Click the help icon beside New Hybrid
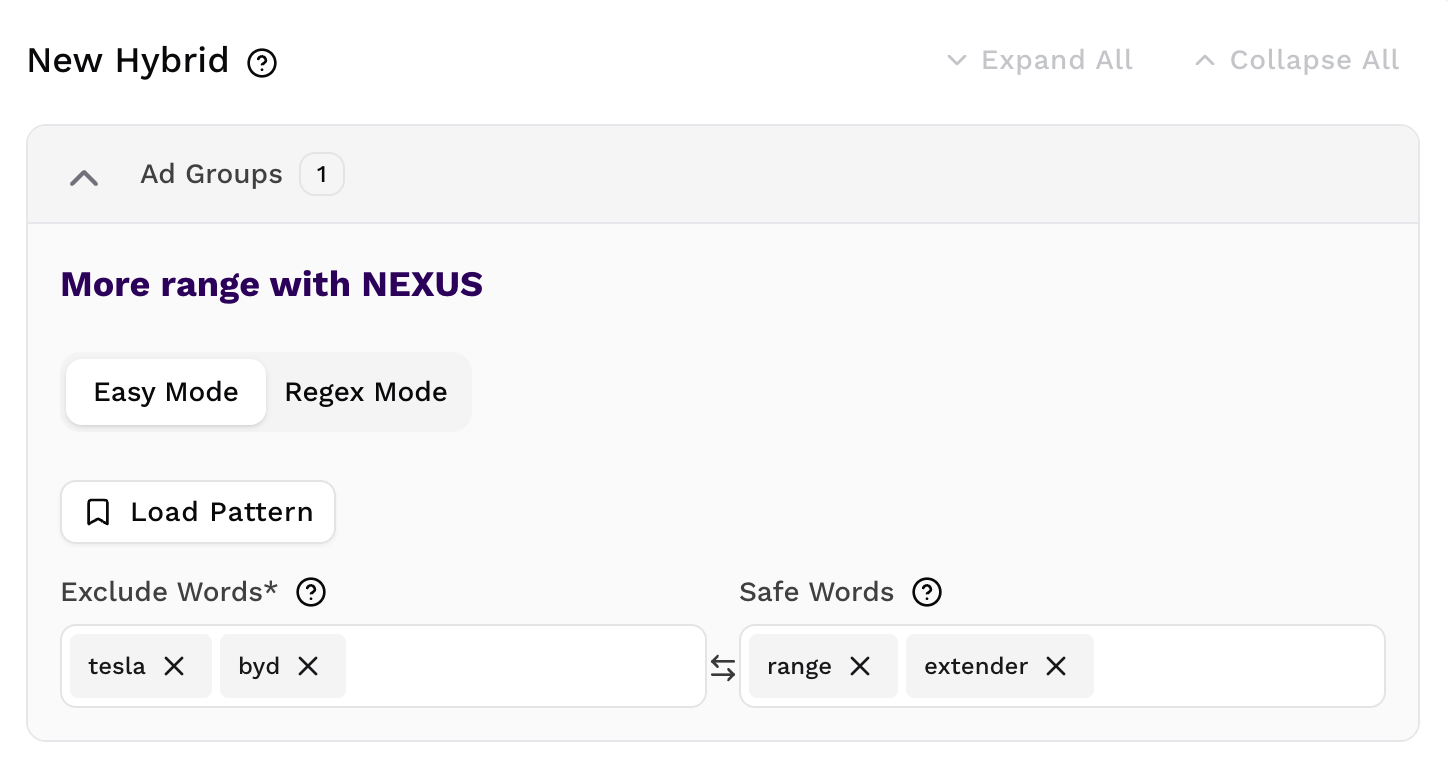Screen dimensions: 1448x768 tap(262, 63)
